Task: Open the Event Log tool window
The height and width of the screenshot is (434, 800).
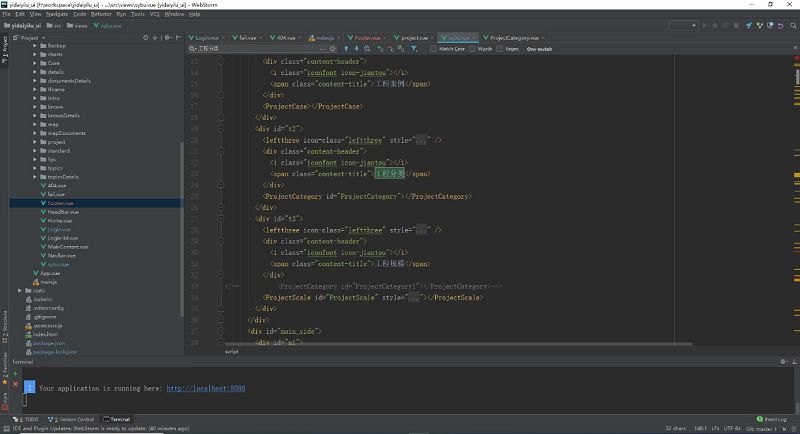Action: pyautogui.click(x=774, y=419)
